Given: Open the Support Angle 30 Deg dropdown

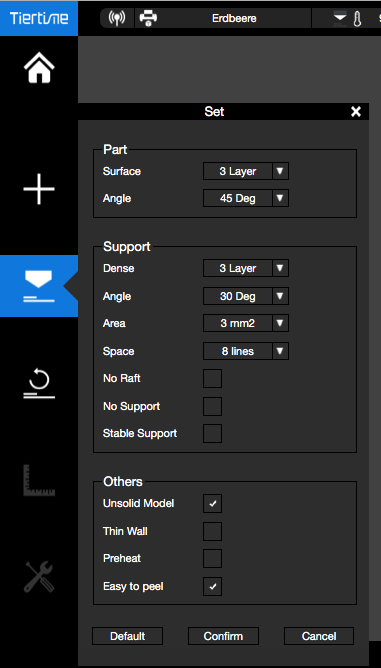Looking at the screenshot, I should 246,296.
